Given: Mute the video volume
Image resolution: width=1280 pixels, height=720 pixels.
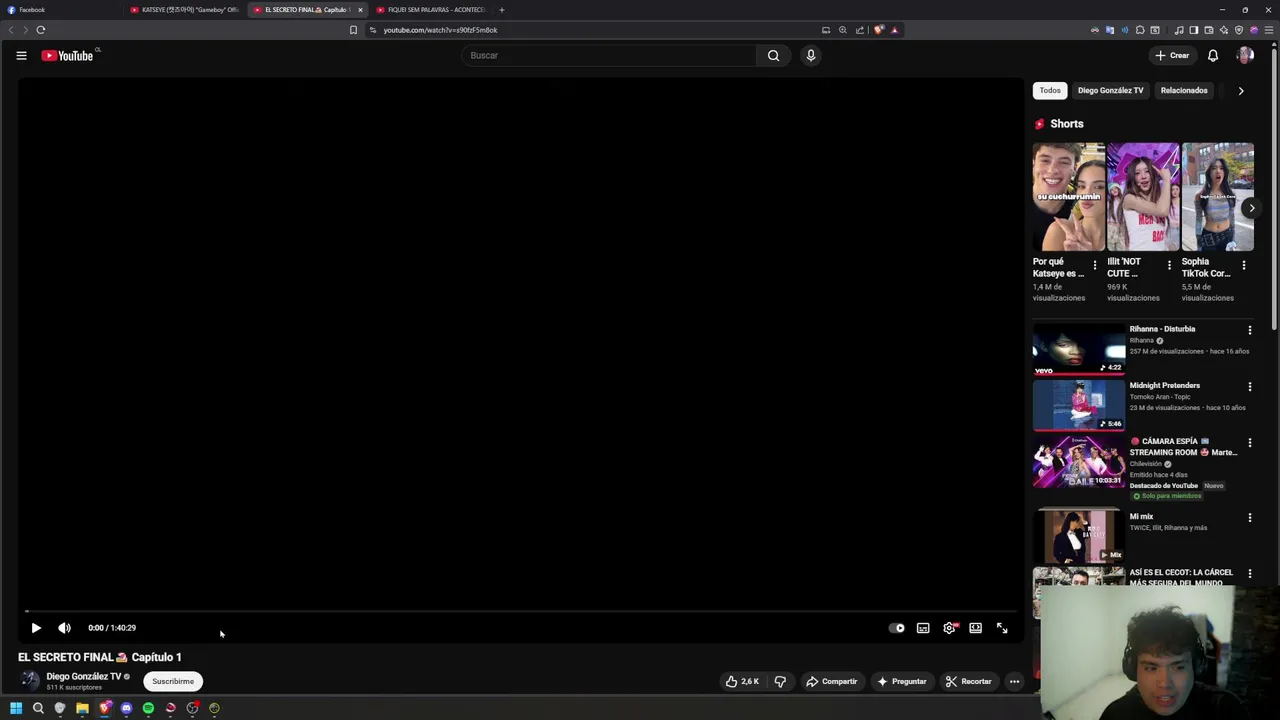Looking at the screenshot, I should click(x=64, y=628).
